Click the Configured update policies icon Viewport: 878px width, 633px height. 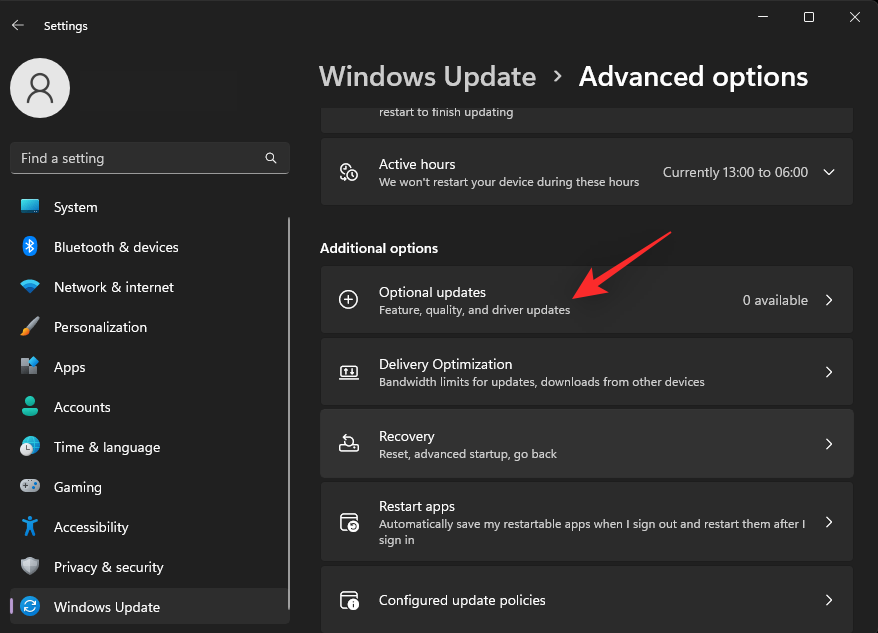[x=348, y=600]
